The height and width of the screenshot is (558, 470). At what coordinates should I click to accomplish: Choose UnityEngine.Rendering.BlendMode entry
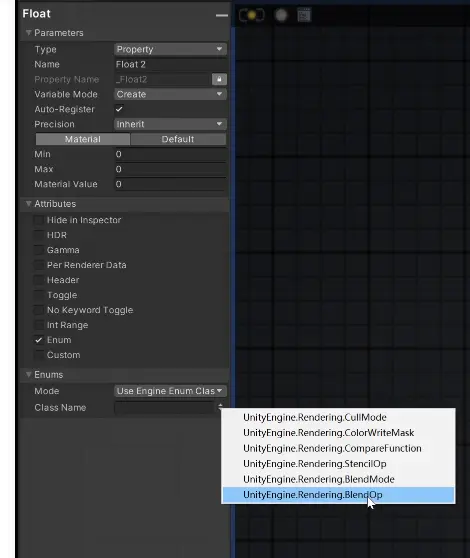(x=338, y=479)
